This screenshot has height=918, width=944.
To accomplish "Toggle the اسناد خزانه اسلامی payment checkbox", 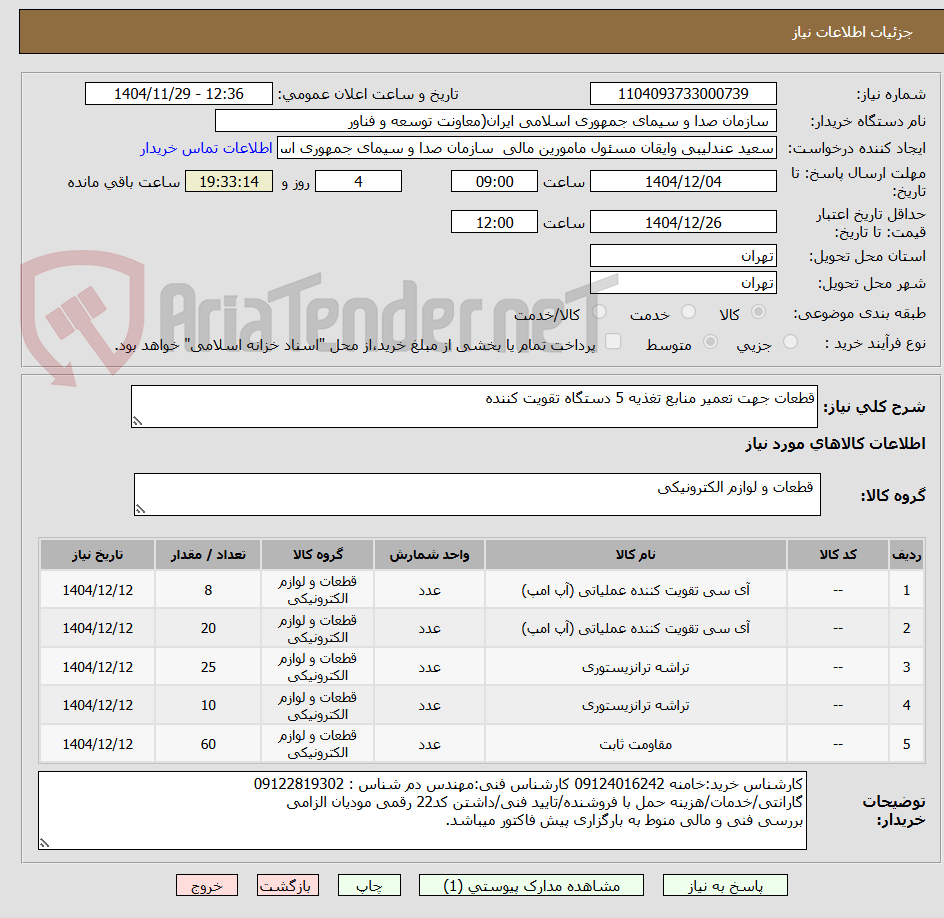I will click(613, 341).
